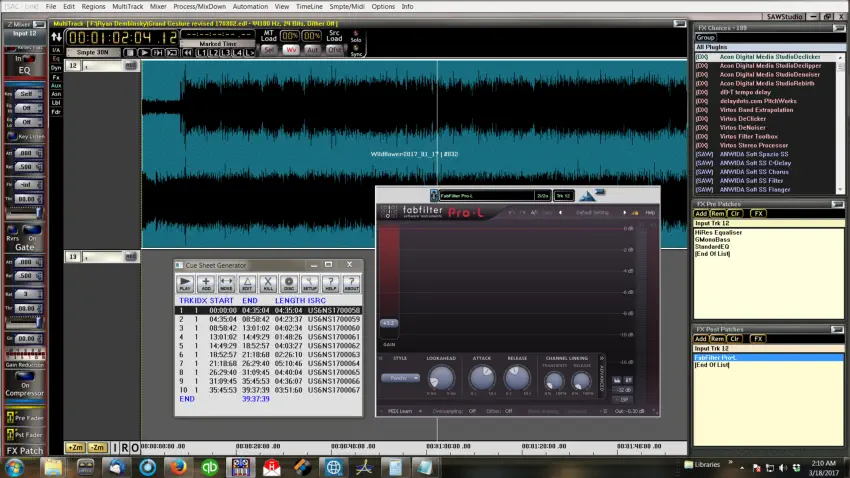The image size is (850, 478).
Task: Click the Play icon in Cue Sheet Generator
Action: (185, 284)
